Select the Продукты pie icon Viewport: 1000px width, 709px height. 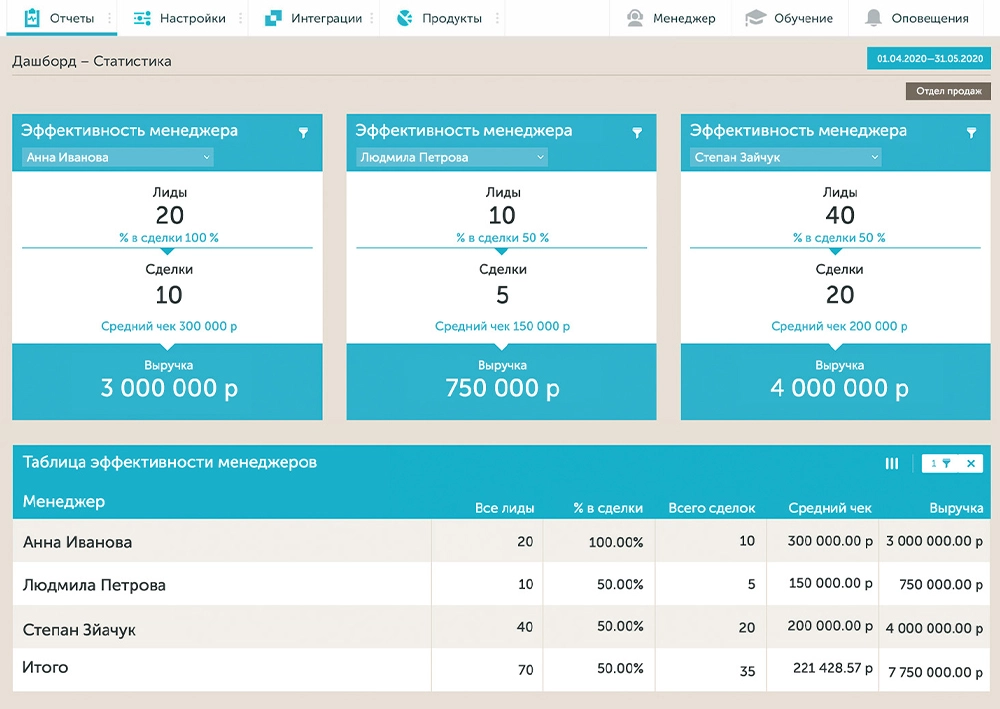[x=403, y=17]
